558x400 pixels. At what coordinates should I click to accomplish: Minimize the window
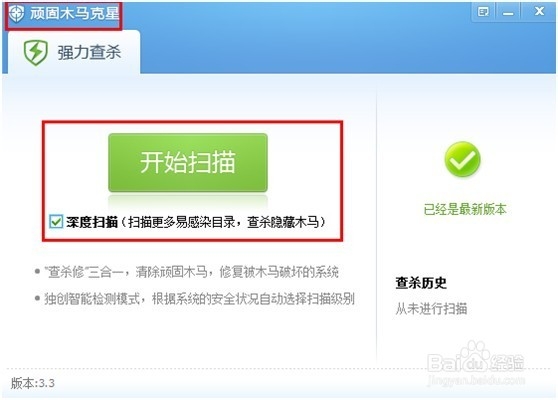coord(508,12)
